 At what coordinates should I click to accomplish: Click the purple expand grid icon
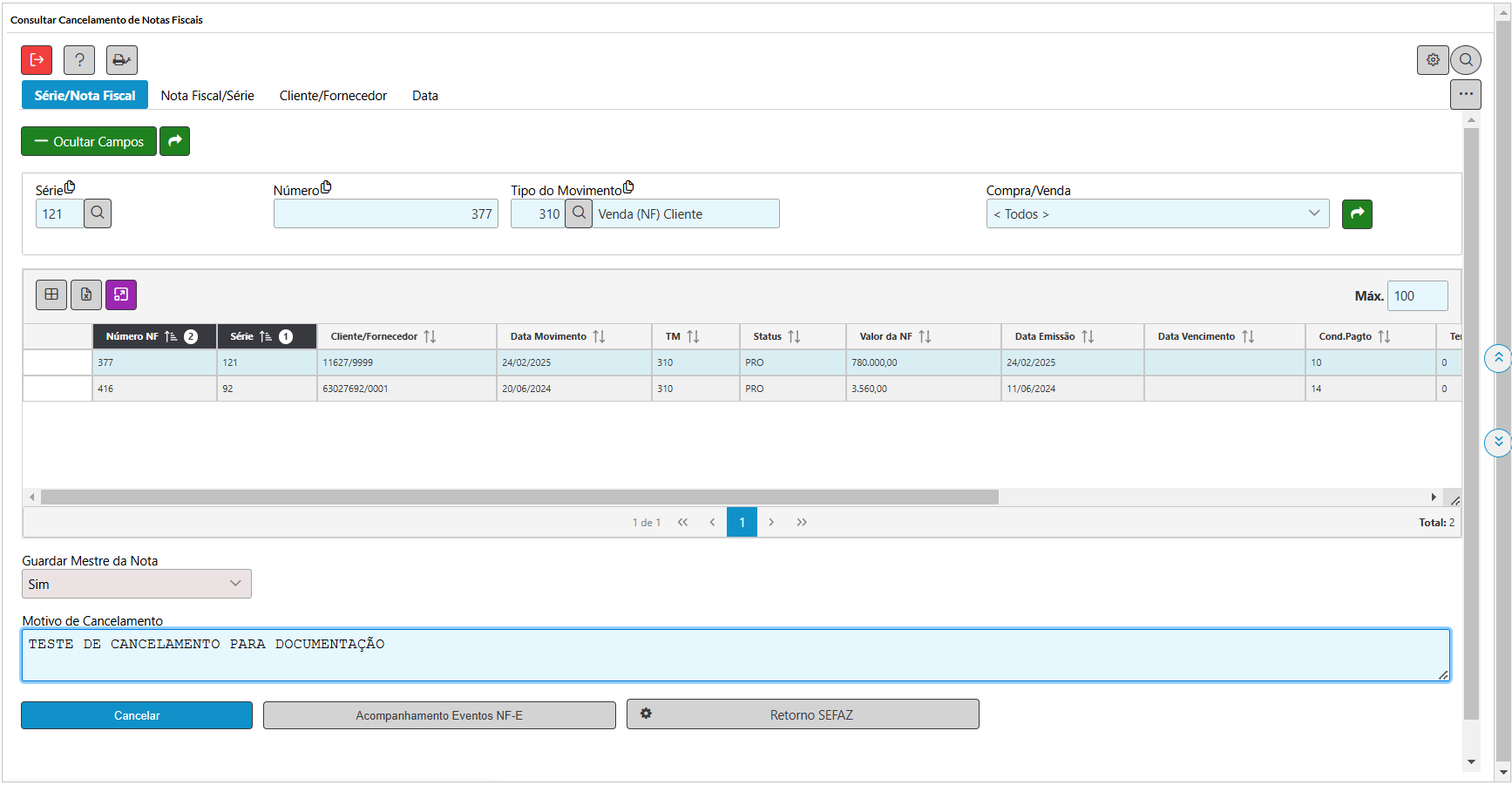click(121, 294)
